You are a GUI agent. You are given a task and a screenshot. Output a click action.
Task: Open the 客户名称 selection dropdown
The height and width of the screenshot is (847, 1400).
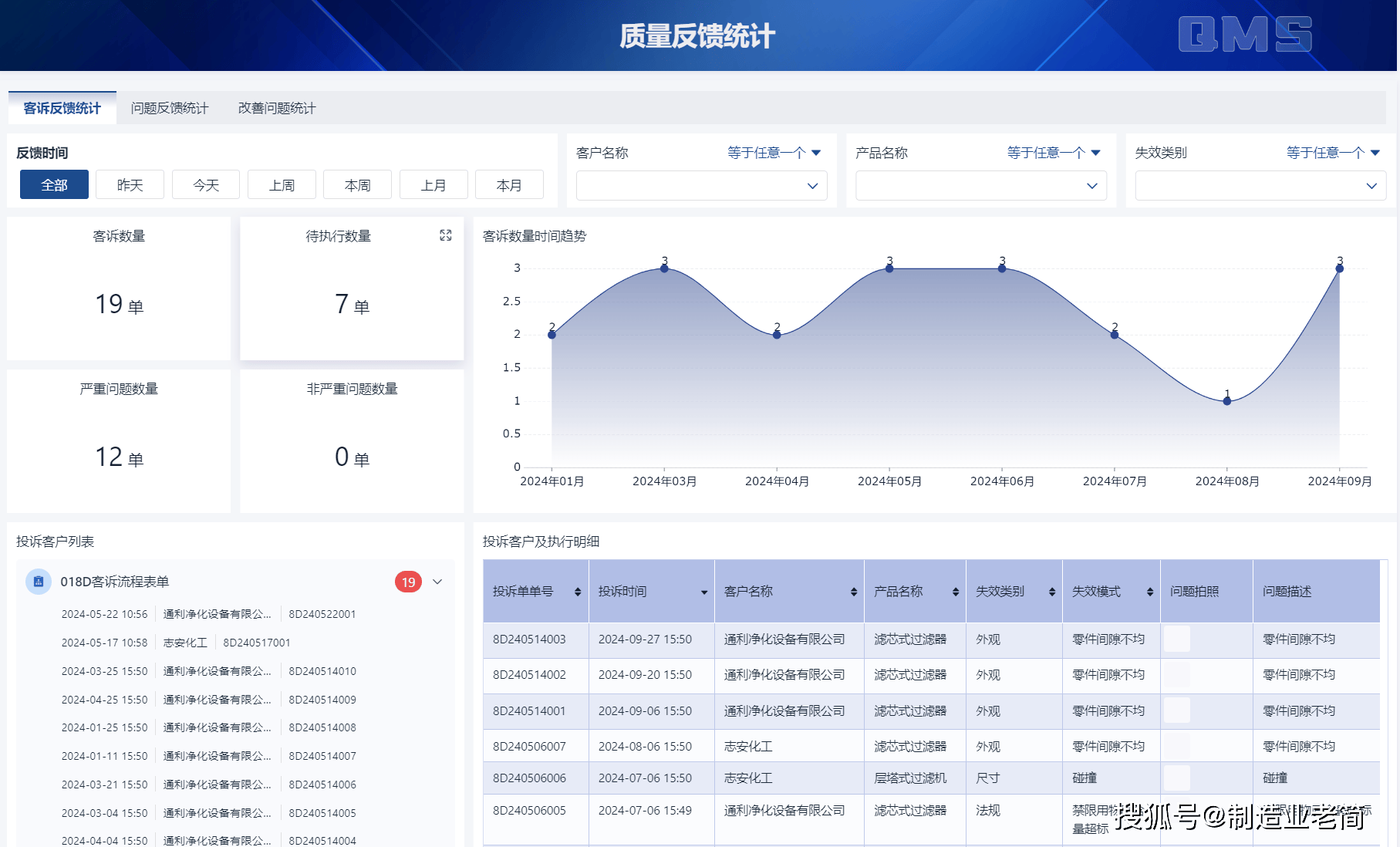tap(700, 185)
